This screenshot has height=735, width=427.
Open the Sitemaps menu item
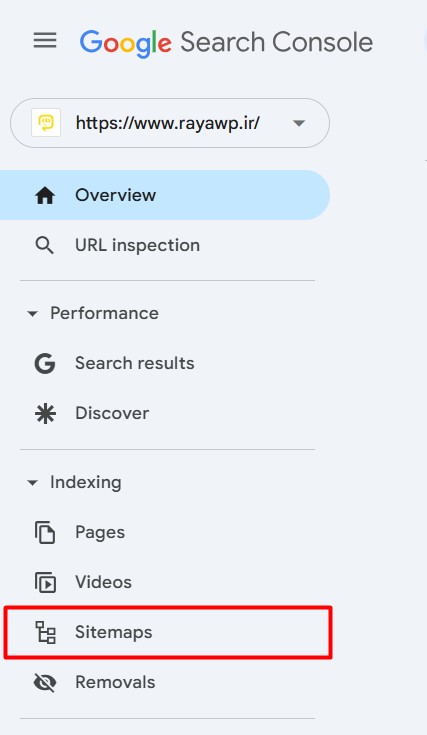pyautogui.click(x=168, y=632)
